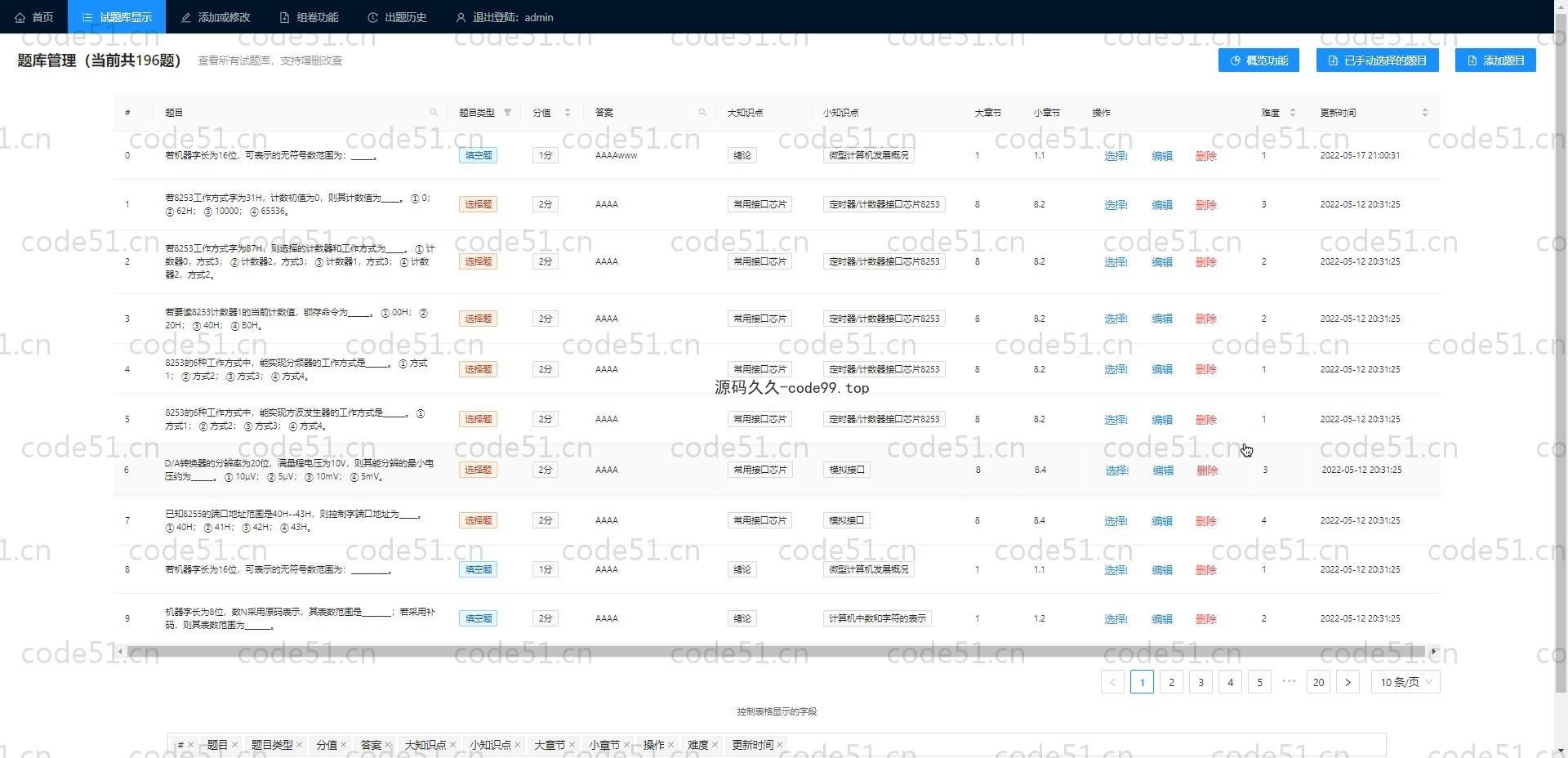The width and height of the screenshot is (1568, 758).
Task: Open the 出题历史 menu item
Action: 397,17
